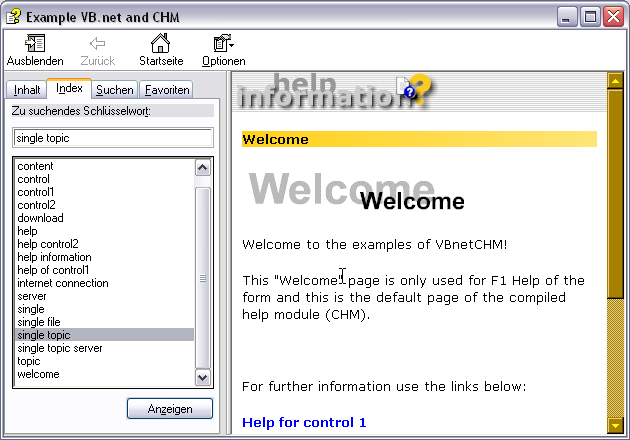Choose 'download' from the index list
The image size is (630, 440).
pyautogui.click(x=40, y=218)
